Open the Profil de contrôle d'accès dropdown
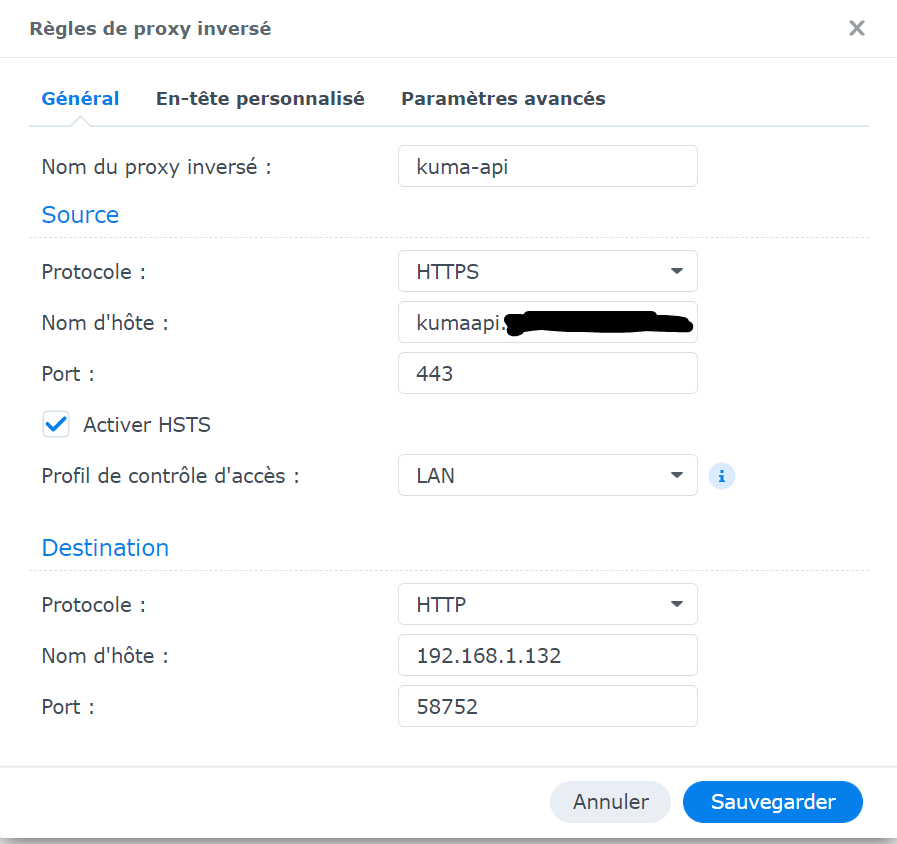Image resolution: width=897 pixels, height=844 pixels. click(548, 475)
